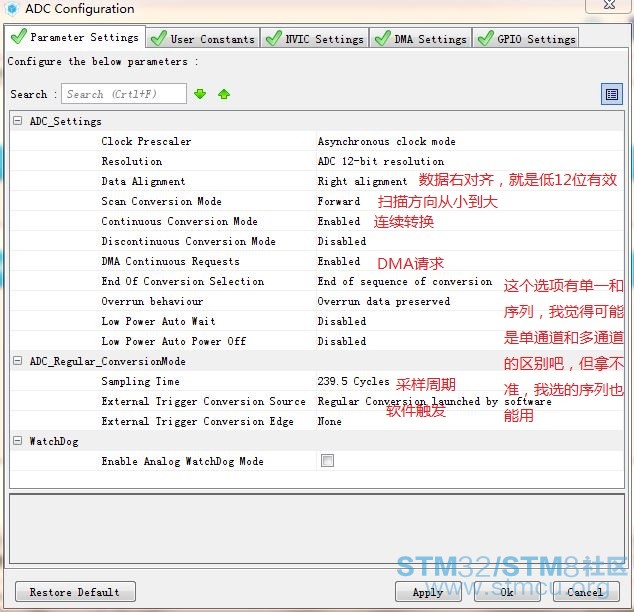Open the NVIC Settings tab

click(x=315, y=39)
